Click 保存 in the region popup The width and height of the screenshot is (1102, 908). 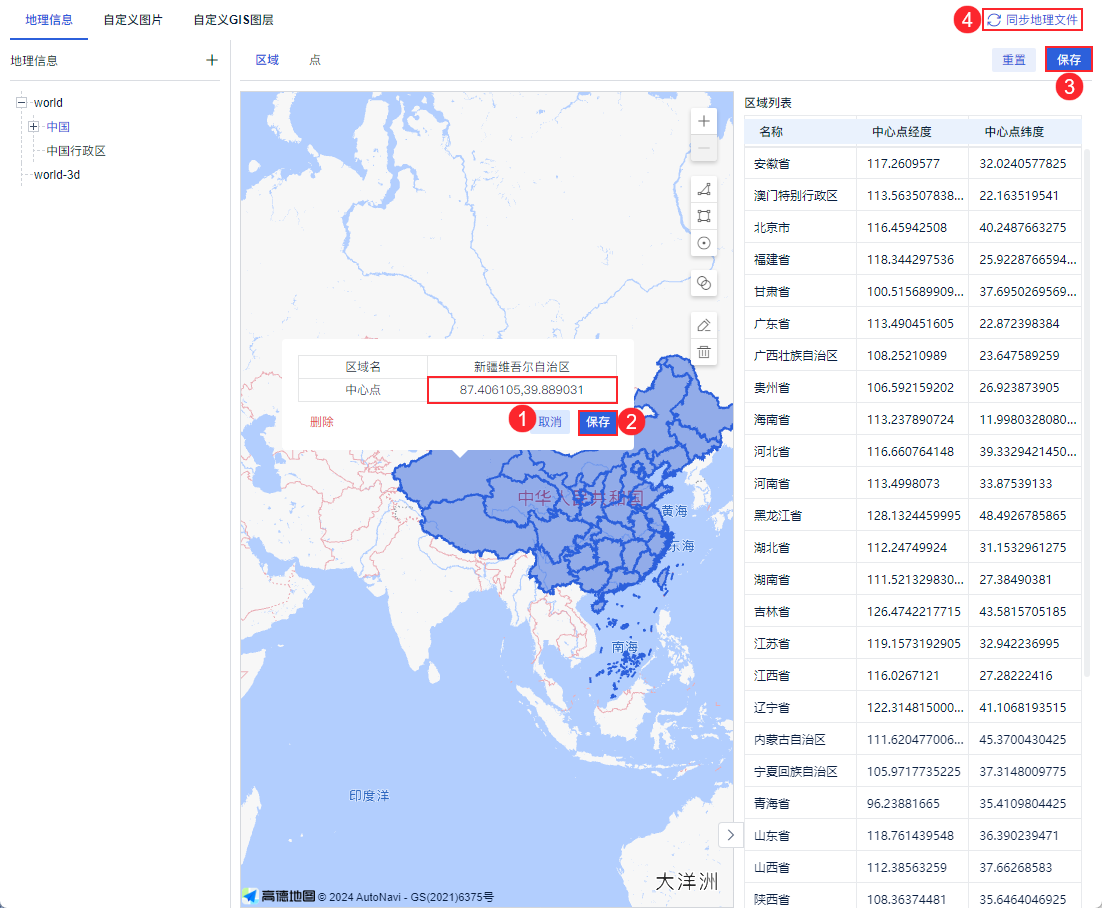(597, 422)
